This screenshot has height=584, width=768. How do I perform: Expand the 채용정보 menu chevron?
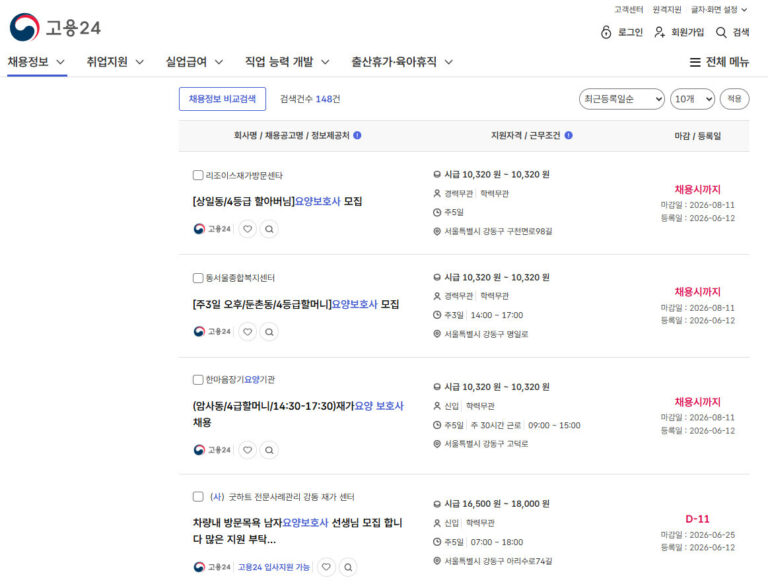(60, 62)
